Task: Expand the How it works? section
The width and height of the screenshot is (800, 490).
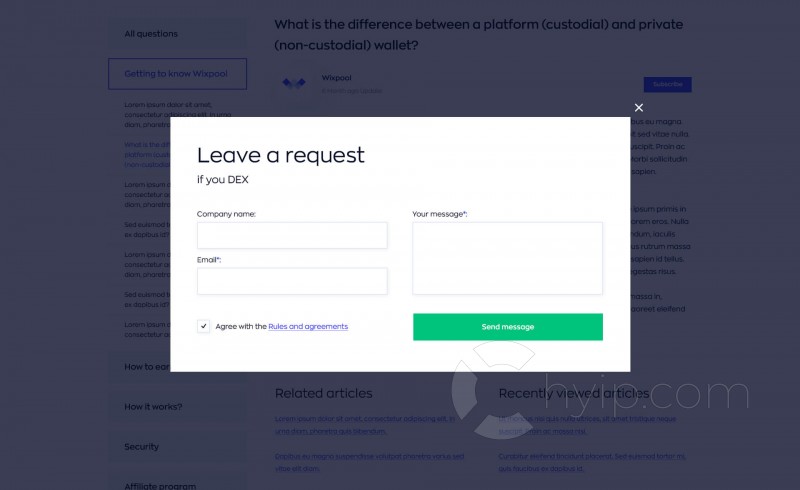Action: pyautogui.click(x=153, y=407)
